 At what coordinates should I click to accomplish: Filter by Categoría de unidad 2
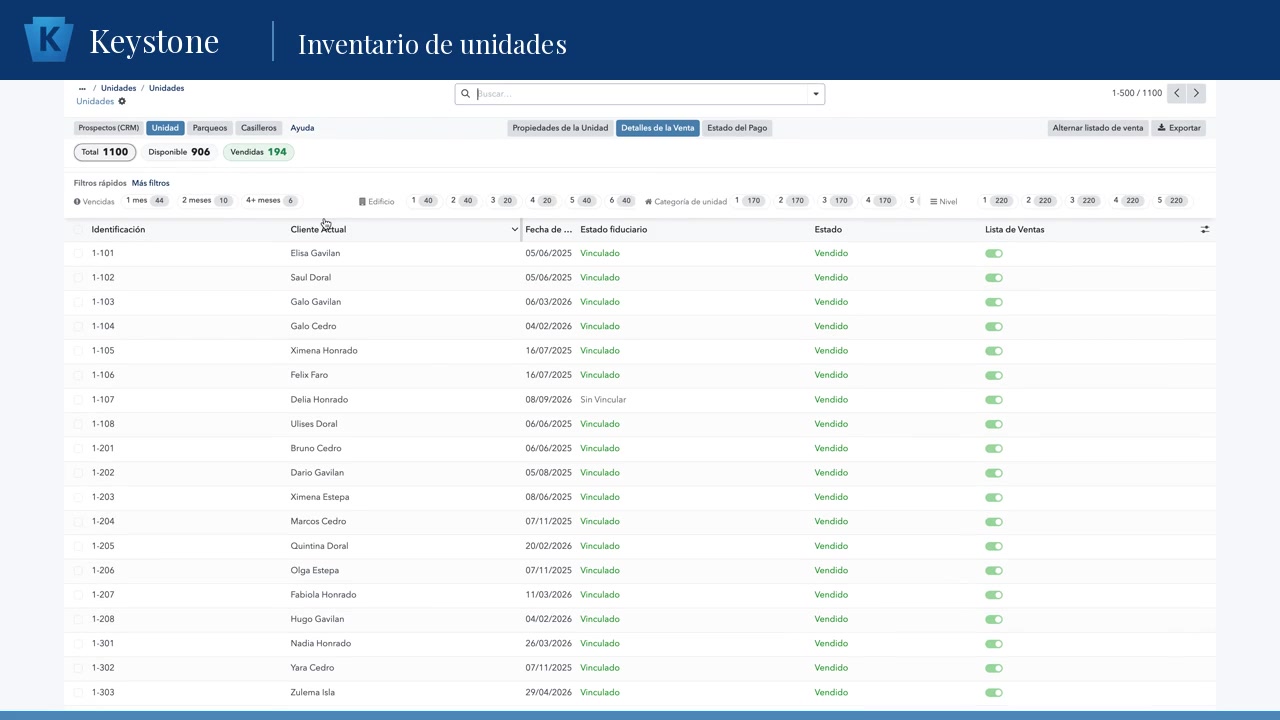[793, 201]
